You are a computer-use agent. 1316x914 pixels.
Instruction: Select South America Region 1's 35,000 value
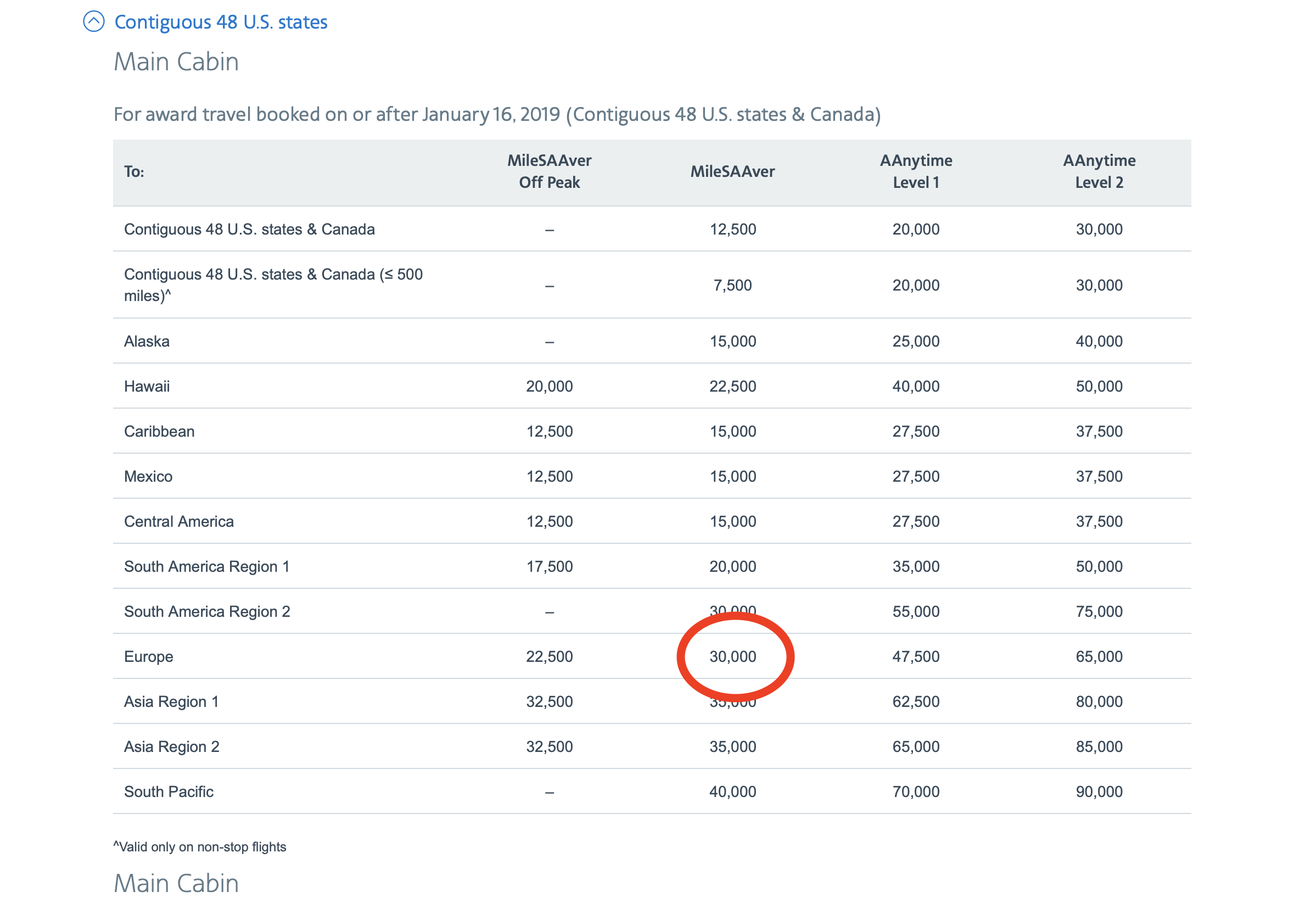(x=916, y=566)
